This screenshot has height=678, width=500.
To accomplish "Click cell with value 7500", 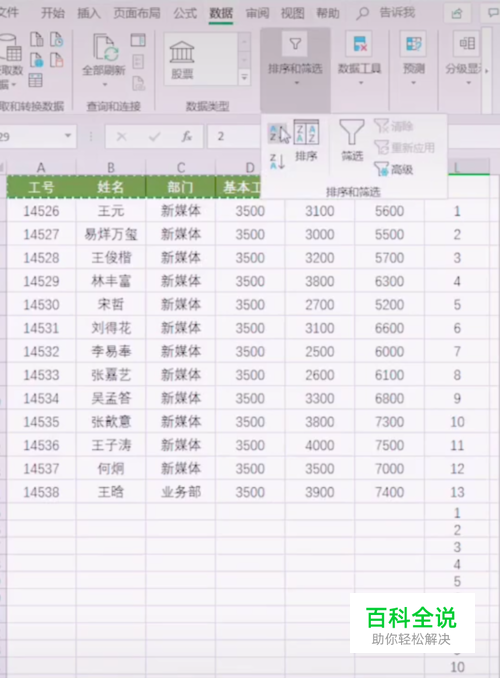I will coord(389,445).
